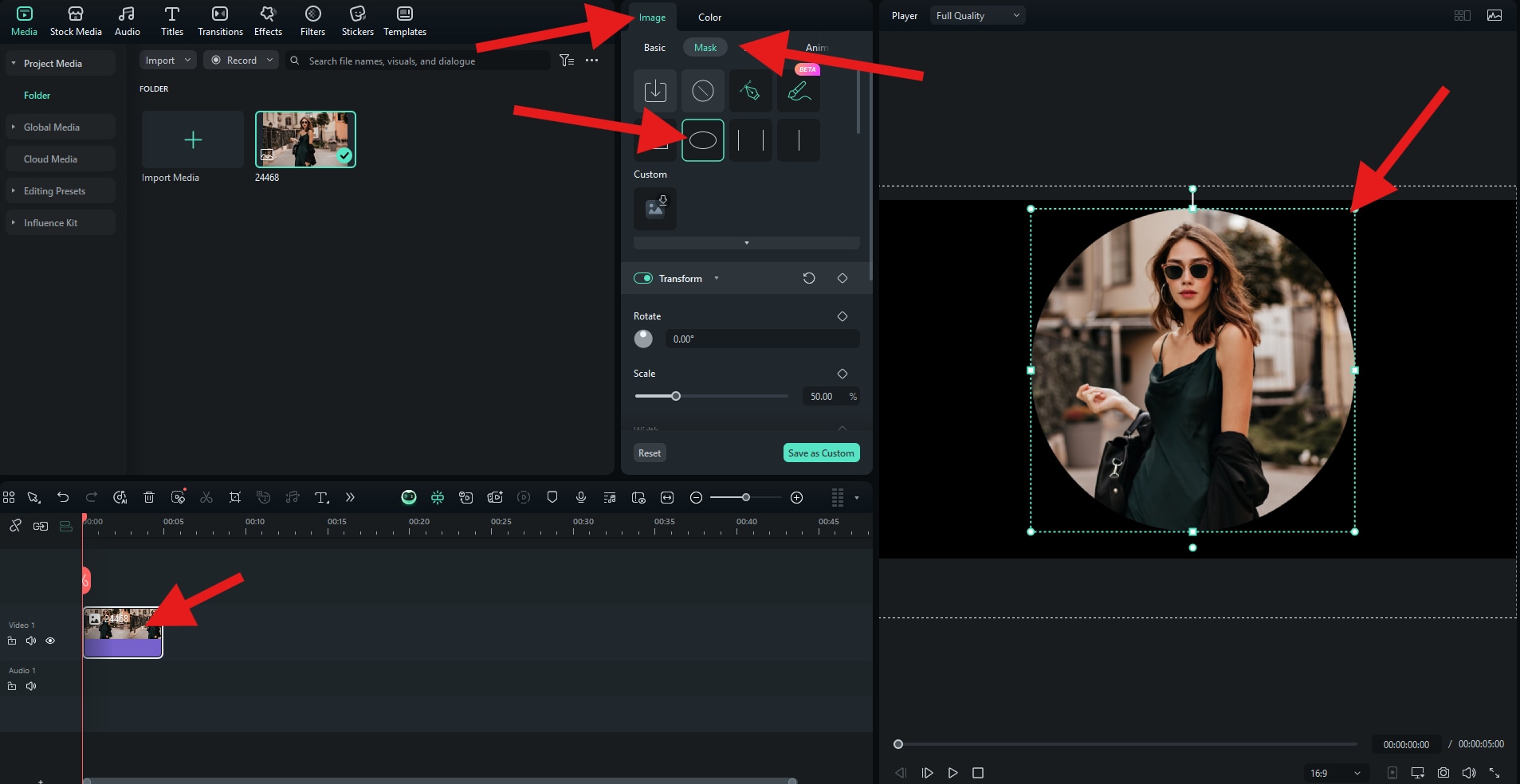The height and width of the screenshot is (784, 1520).
Task: Expand the Project Media tree
Action: (13, 63)
